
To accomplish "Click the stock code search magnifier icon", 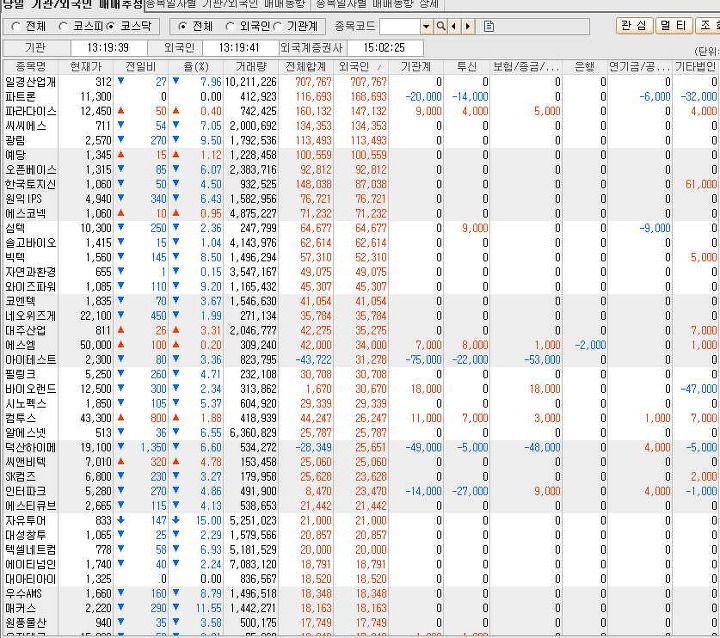I will (x=440, y=26).
